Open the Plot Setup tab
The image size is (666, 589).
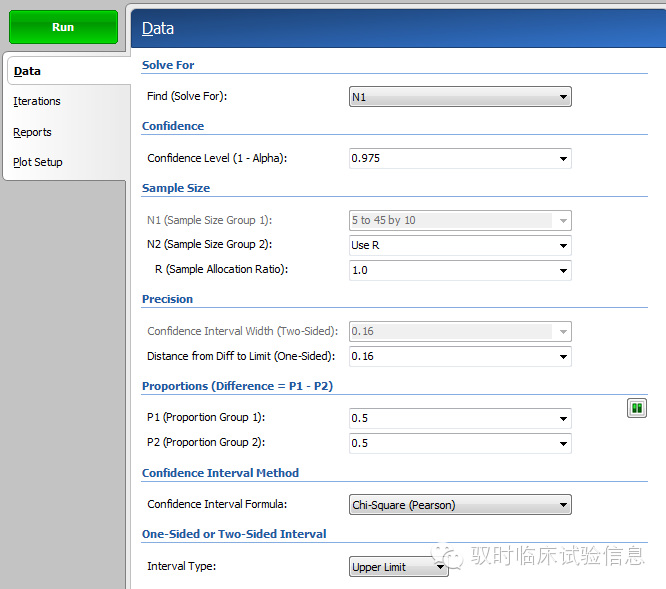[x=38, y=162]
